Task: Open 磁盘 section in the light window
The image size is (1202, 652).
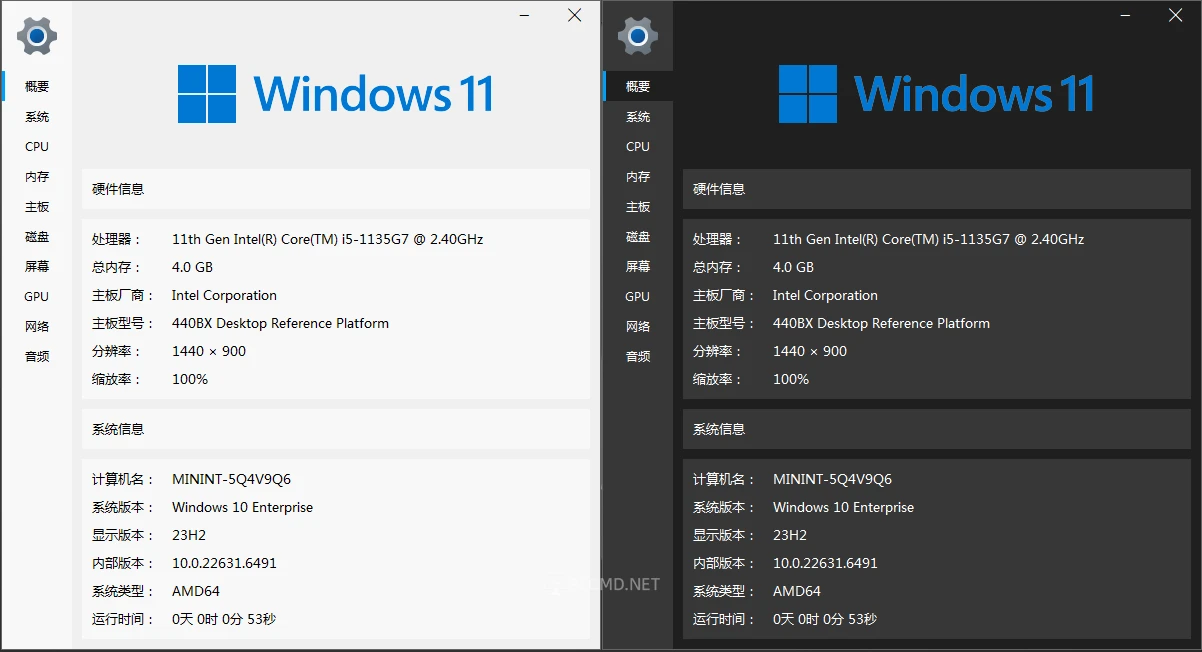Action: click(37, 237)
